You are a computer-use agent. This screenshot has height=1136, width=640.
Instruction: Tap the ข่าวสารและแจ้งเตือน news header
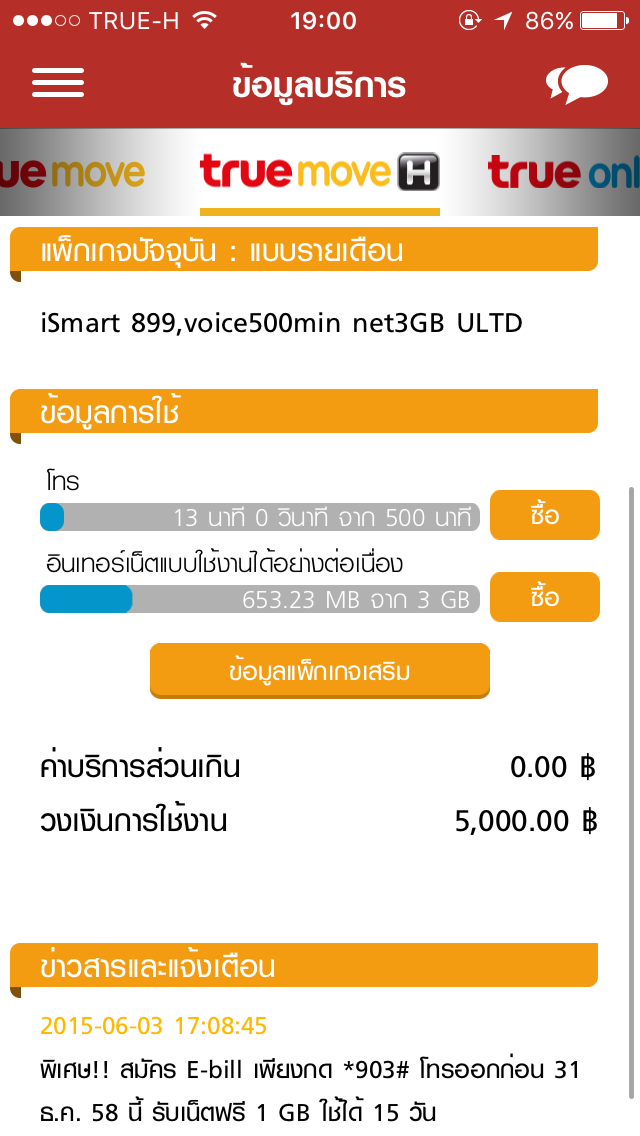tap(304, 967)
